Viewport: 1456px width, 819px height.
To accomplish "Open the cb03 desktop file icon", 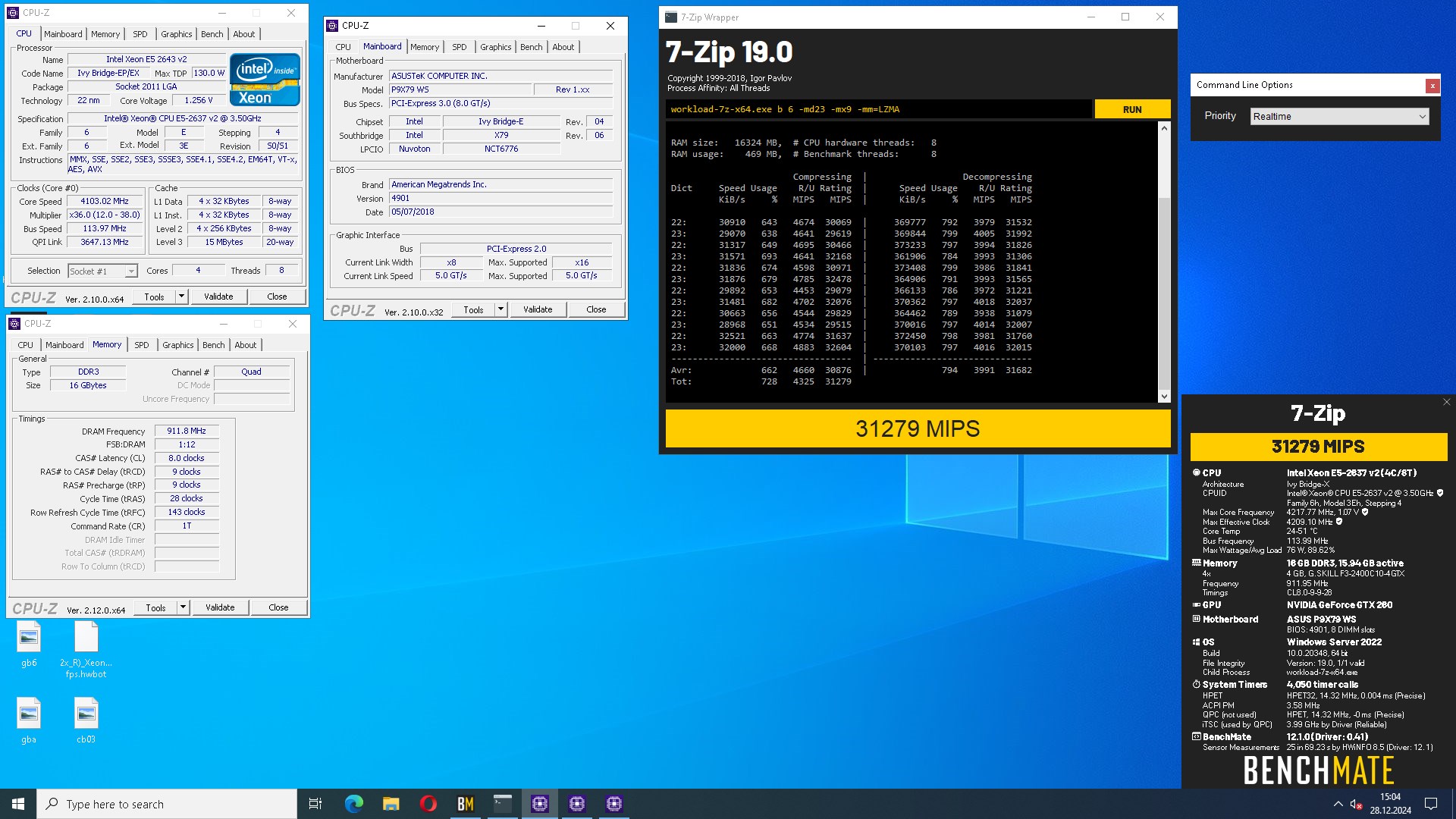I will (86, 720).
